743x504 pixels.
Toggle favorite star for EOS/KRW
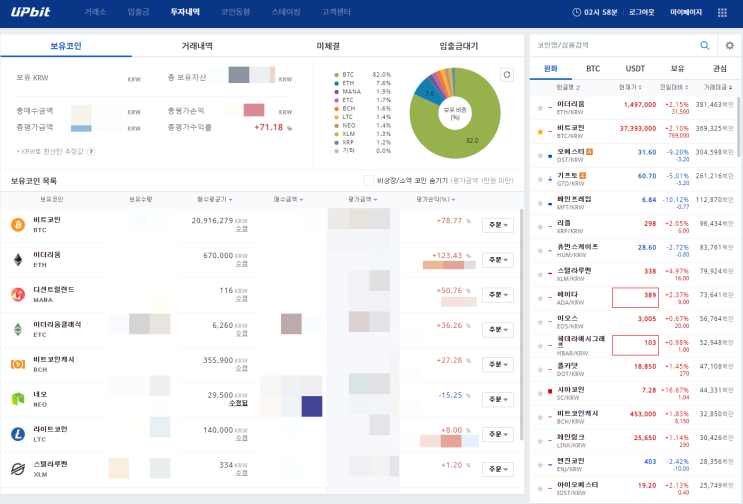point(540,322)
